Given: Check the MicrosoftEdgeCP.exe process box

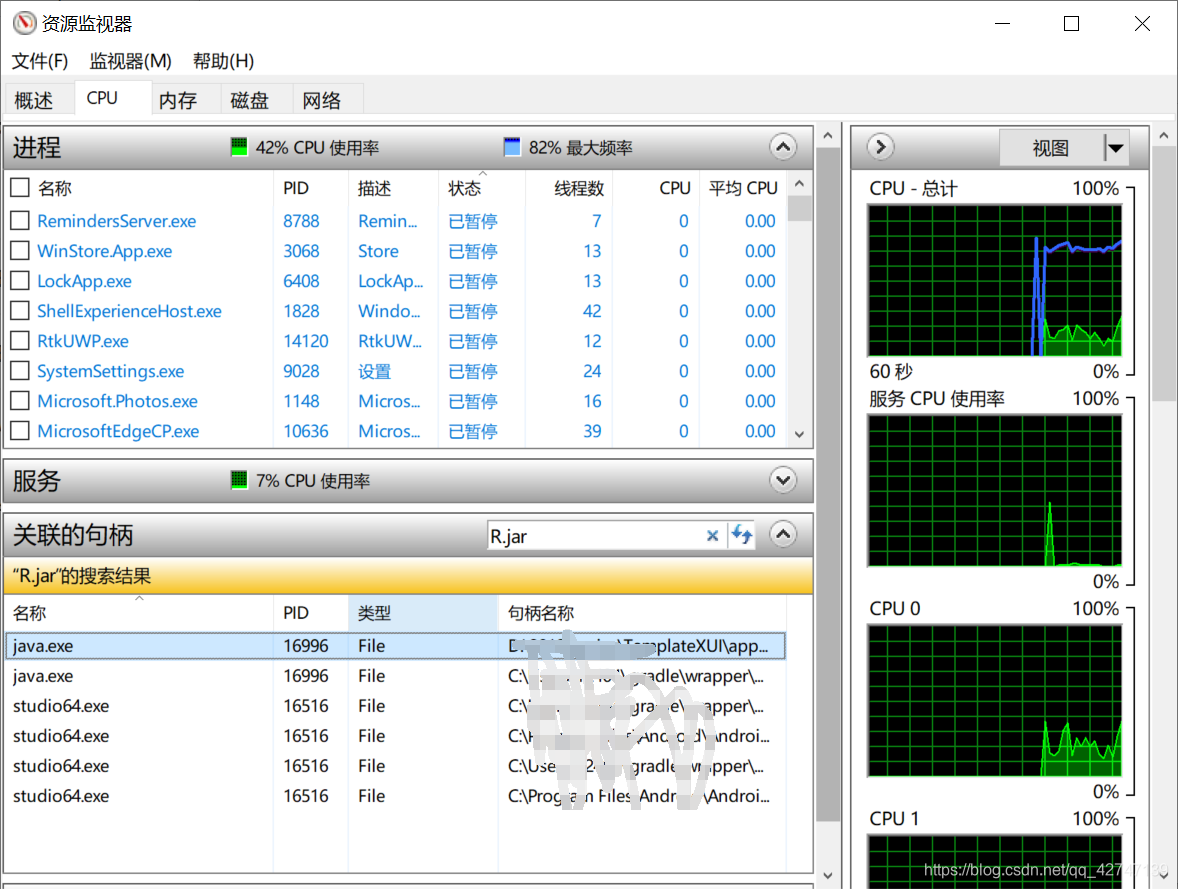Looking at the screenshot, I should pyautogui.click(x=20, y=431).
